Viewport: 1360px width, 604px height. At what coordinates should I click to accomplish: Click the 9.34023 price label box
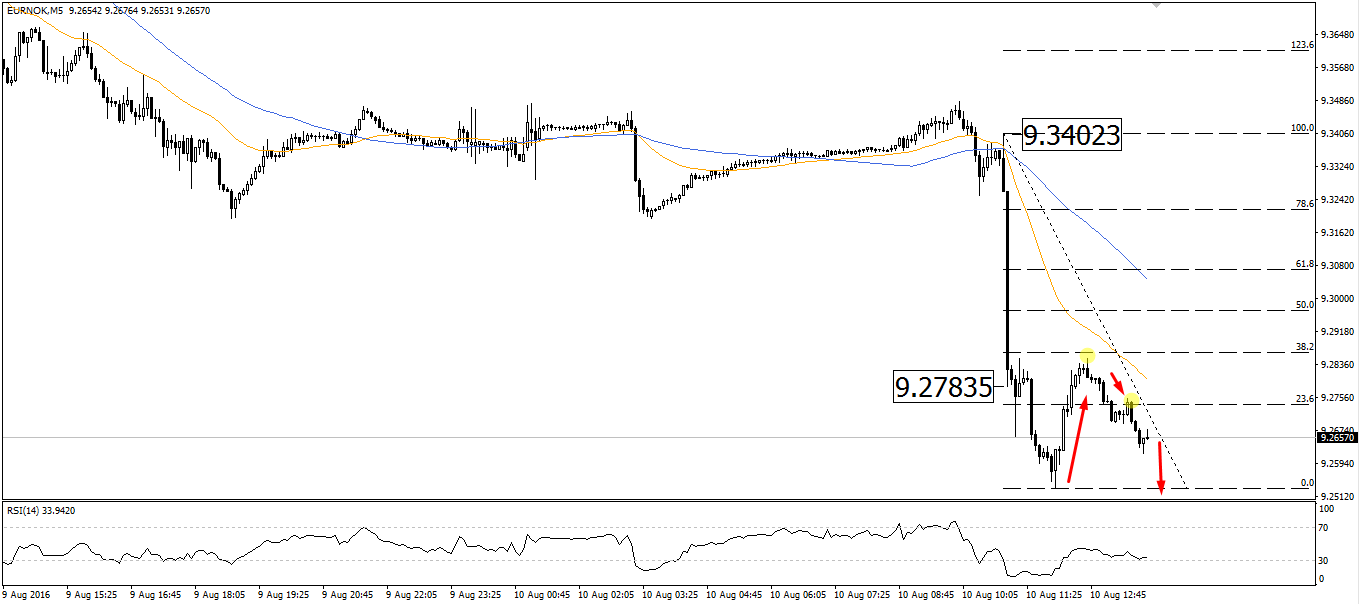1071,134
